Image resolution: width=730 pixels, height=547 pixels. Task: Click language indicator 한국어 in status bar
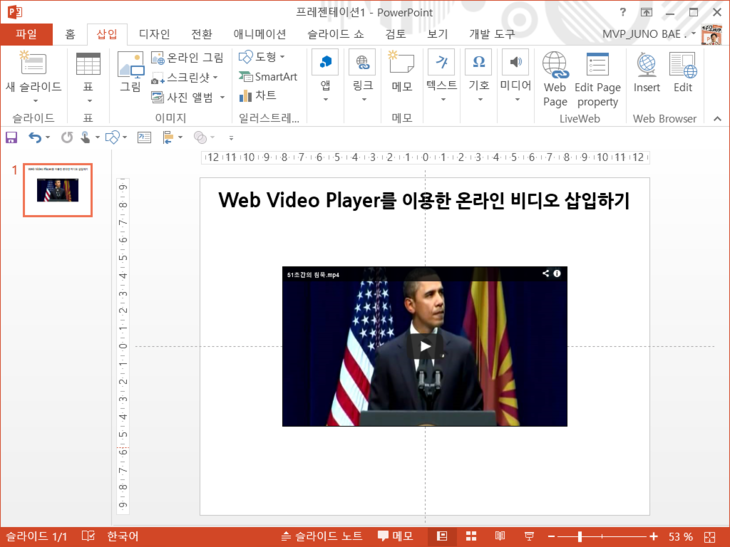click(122, 536)
